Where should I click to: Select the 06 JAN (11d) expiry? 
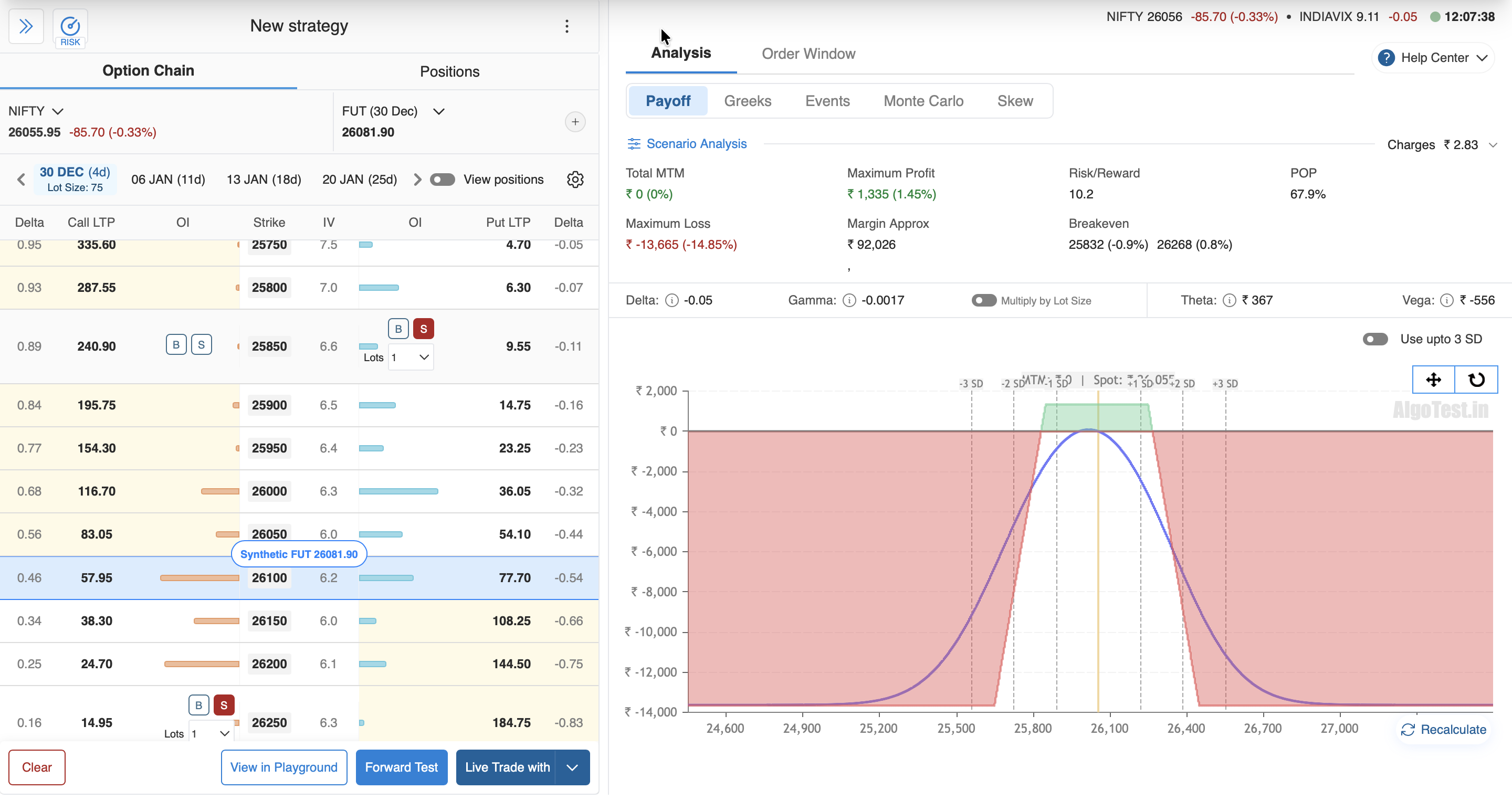[168, 180]
